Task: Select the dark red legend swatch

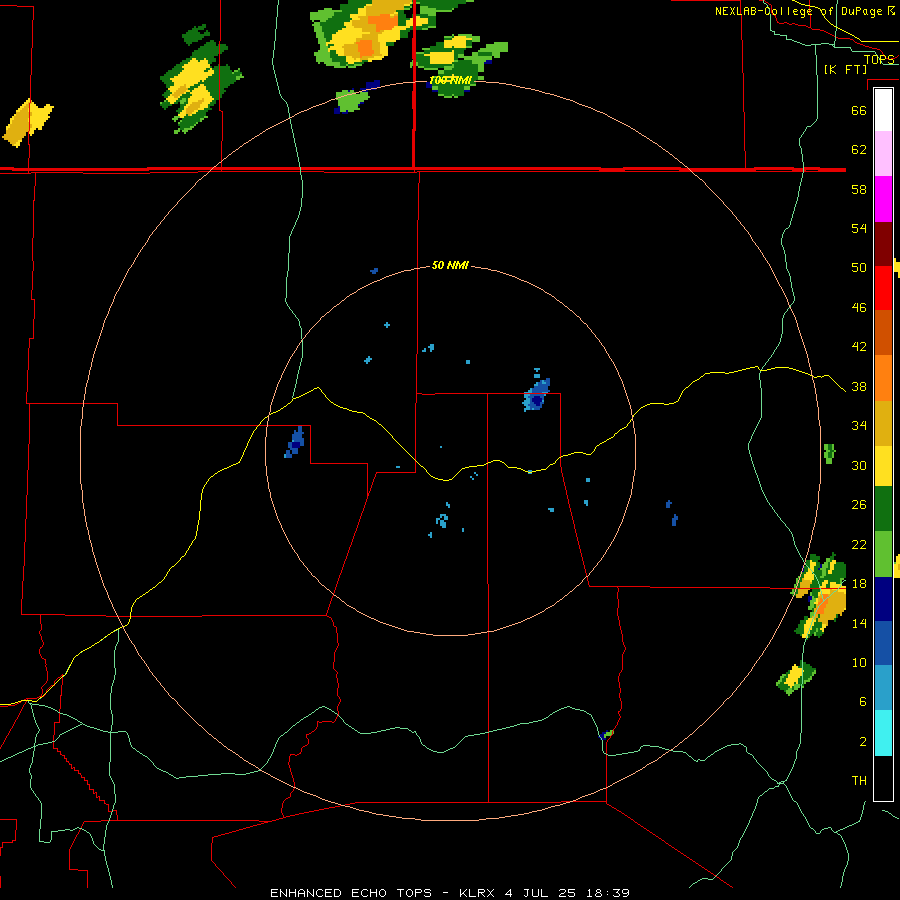Action: [883, 244]
